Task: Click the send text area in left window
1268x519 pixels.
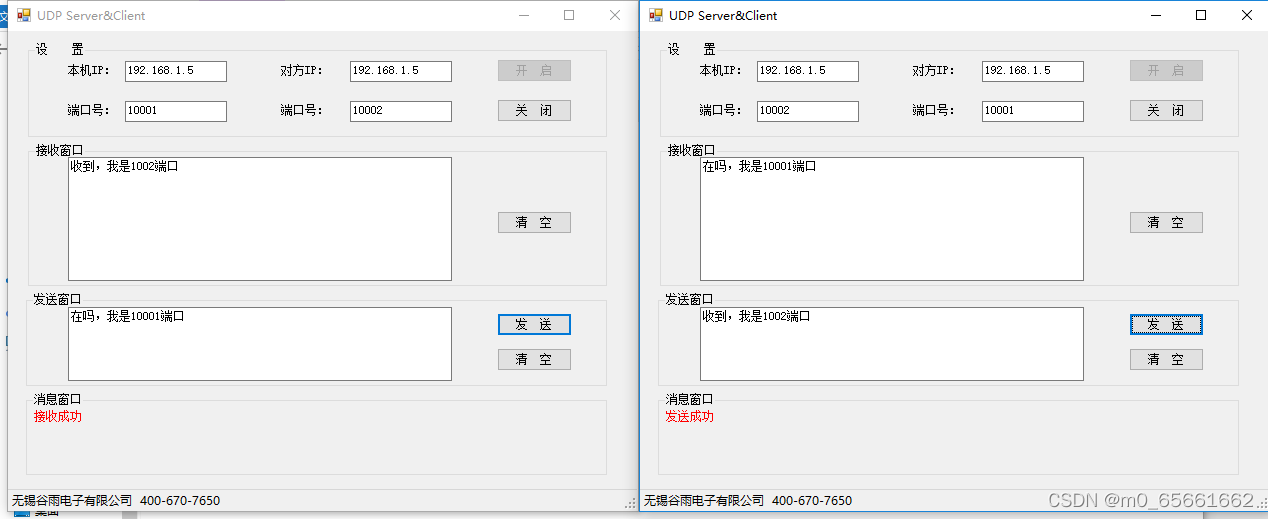Action: click(260, 344)
